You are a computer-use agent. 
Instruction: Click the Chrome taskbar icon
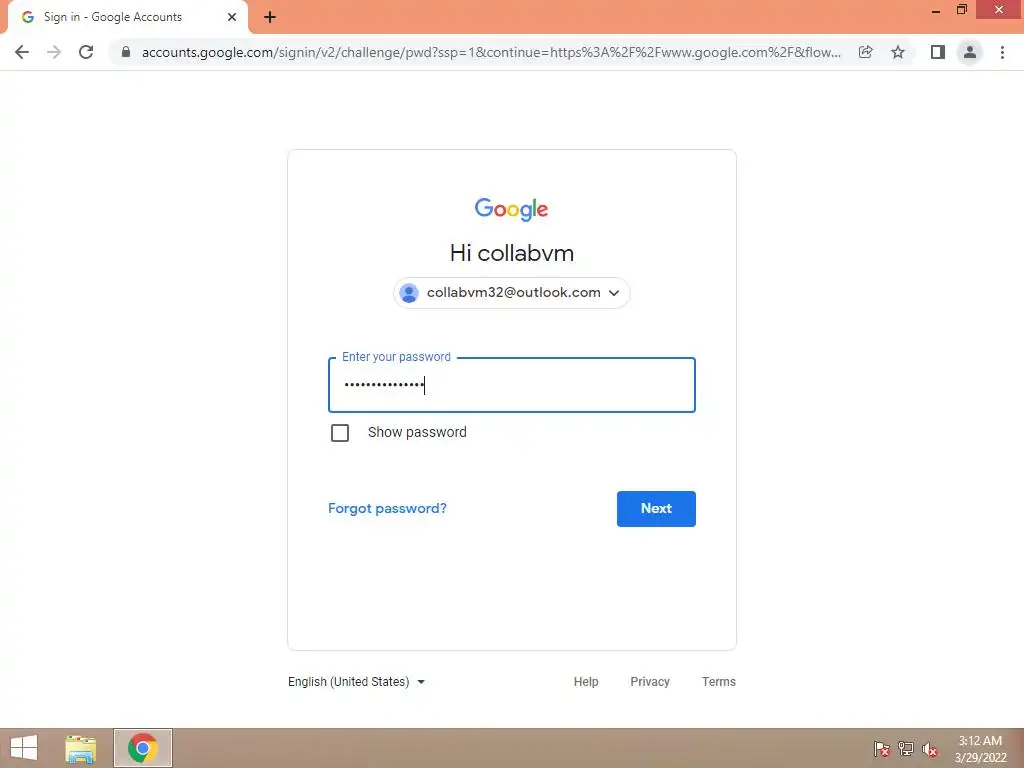tap(142, 748)
